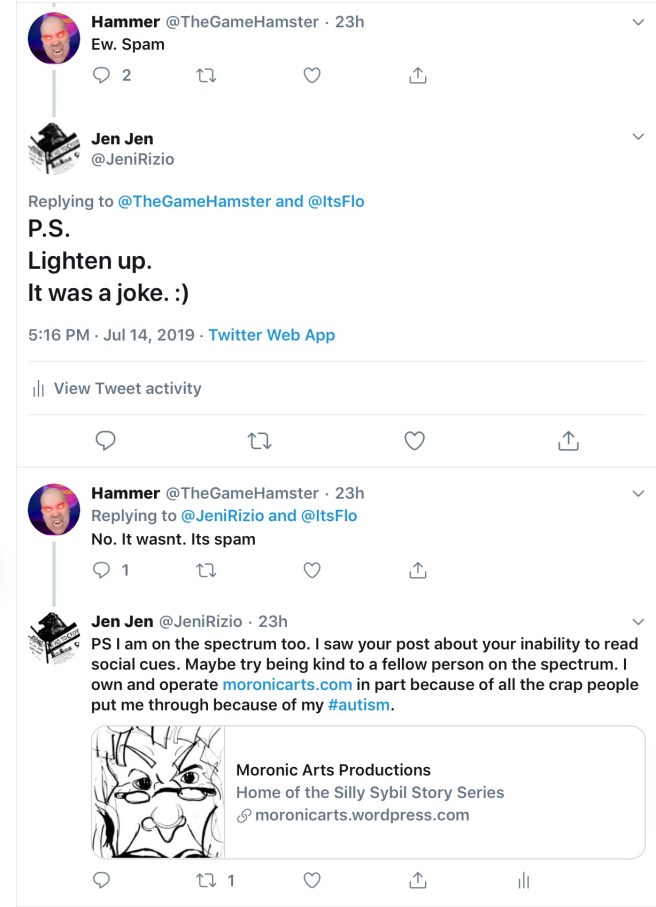Like Hammer's "Ew. Spam" tweet
This screenshot has height=907, width=656.
pos(312,75)
